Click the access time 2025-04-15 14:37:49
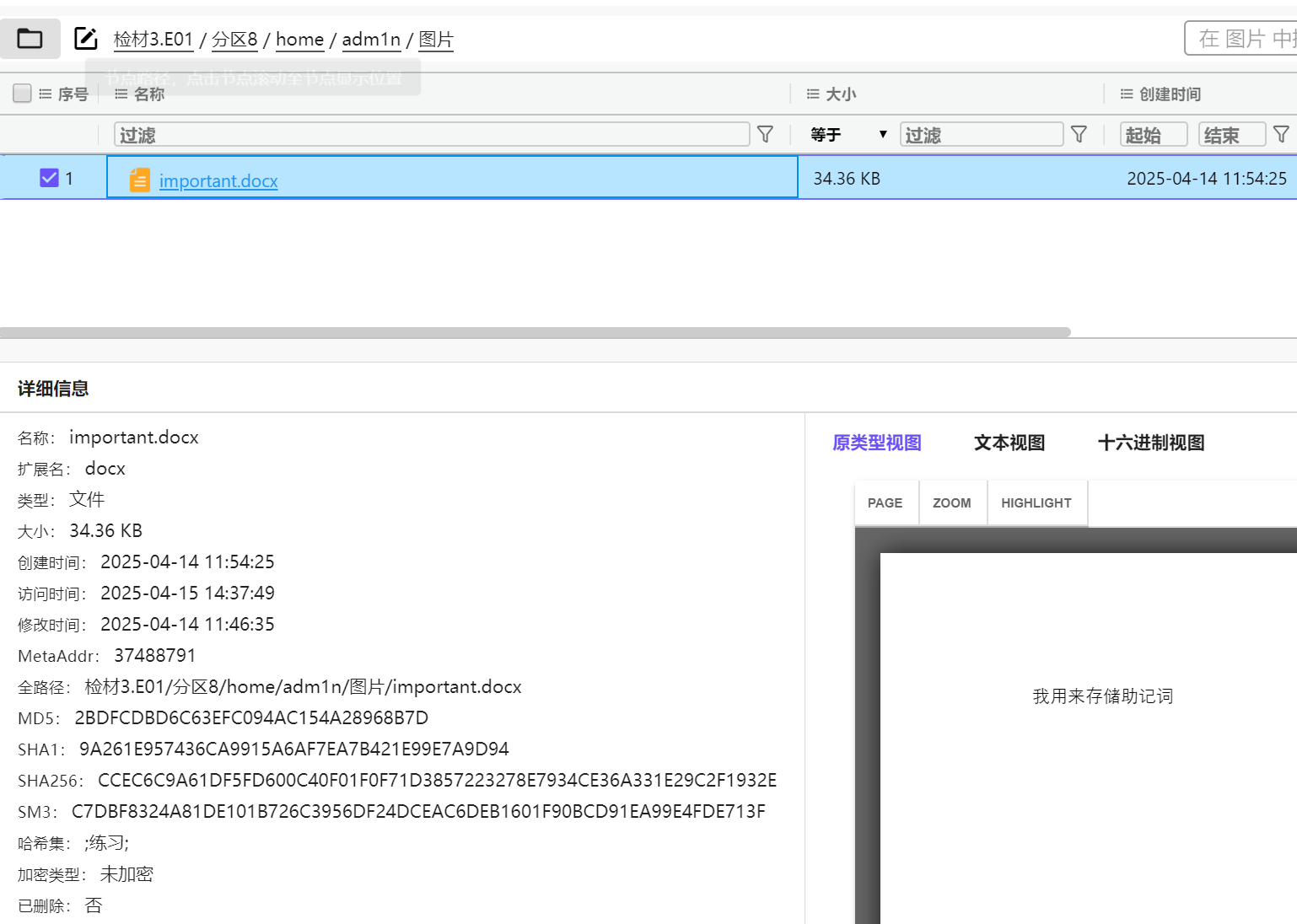The image size is (1297, 924). 187,593
